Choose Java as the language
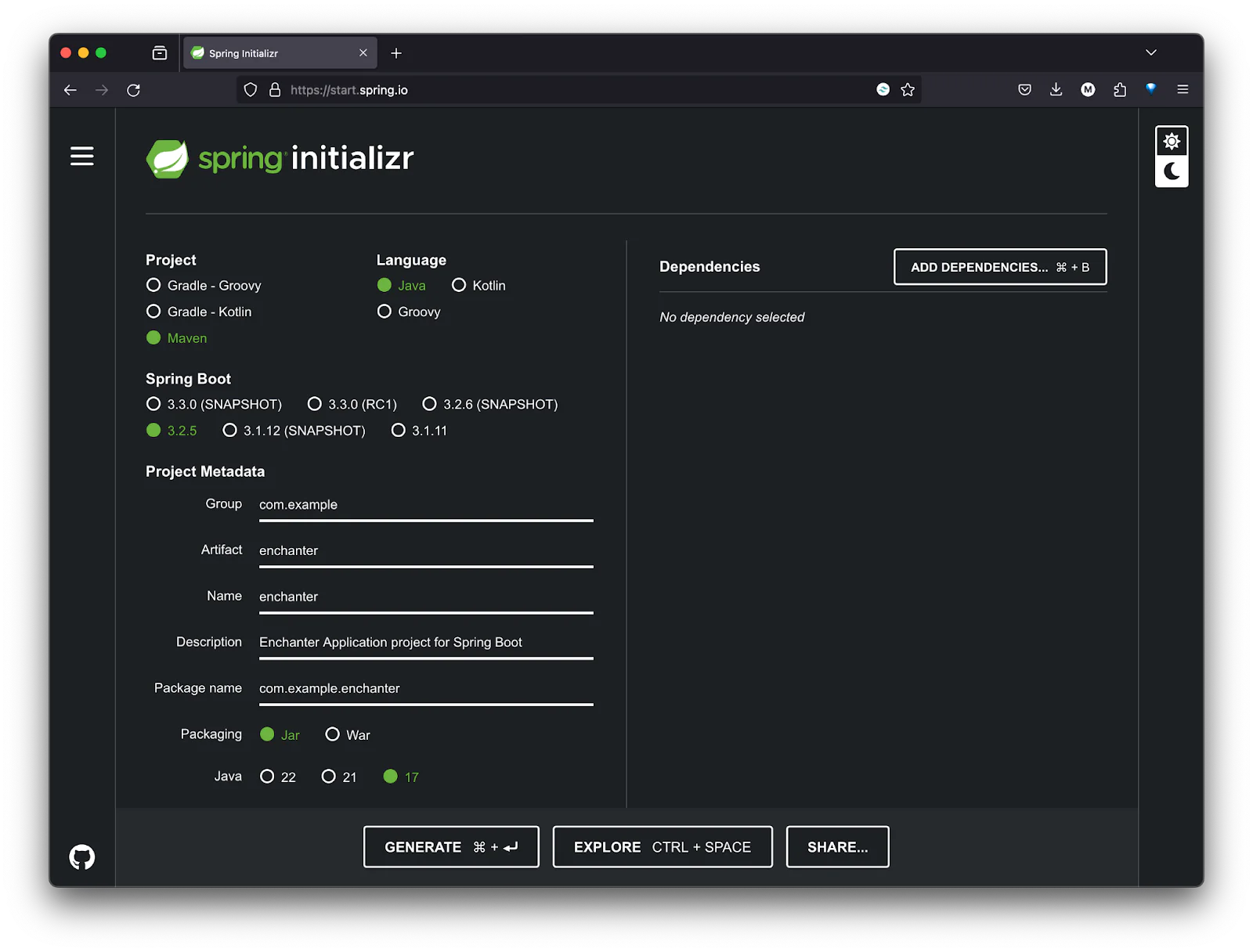 click(402, 286)
